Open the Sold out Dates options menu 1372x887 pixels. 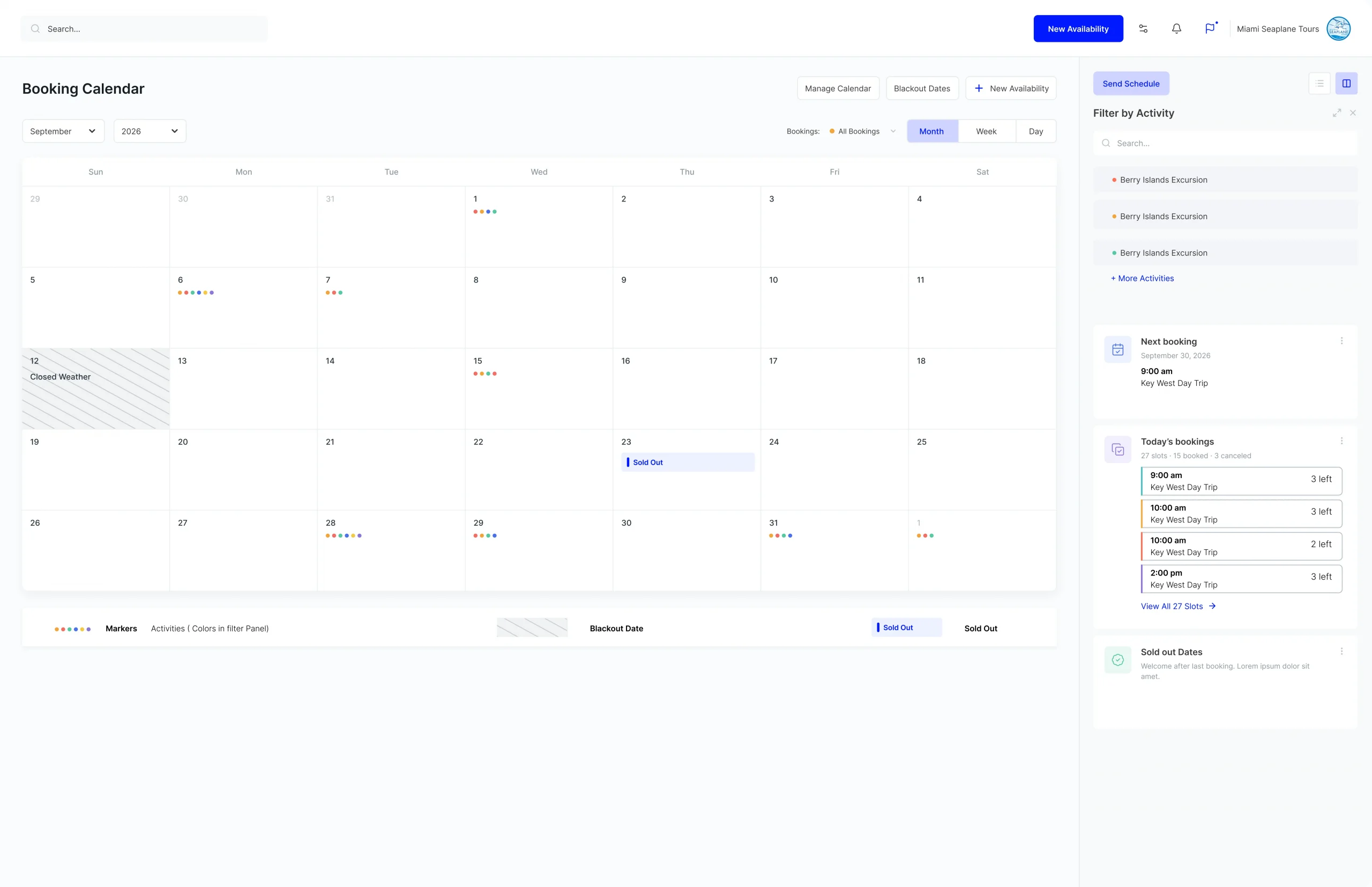point(1341,651)
